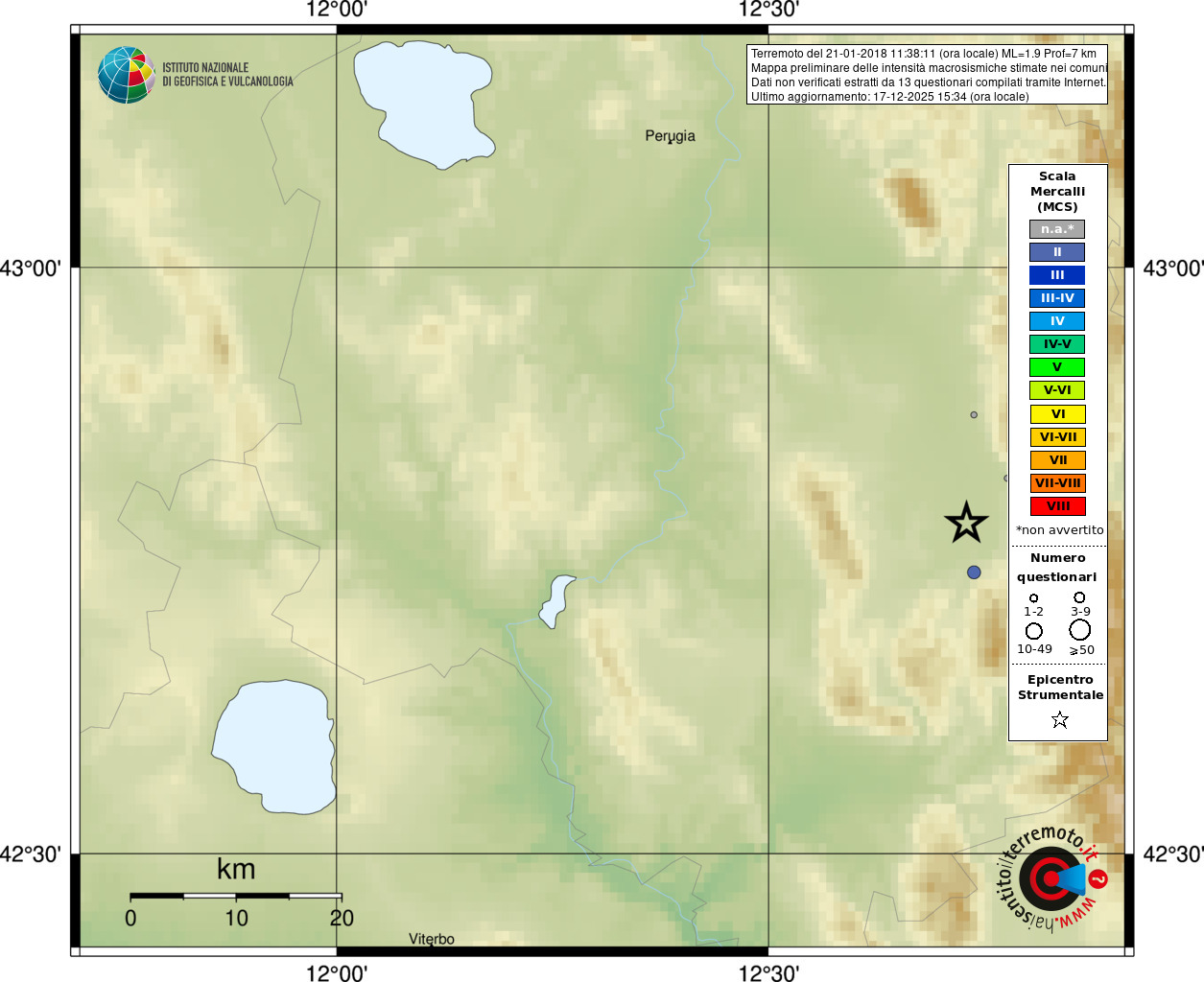Click the Numero questionari heading
This screenshot has width=1204, height=982.
point(1057,568)
